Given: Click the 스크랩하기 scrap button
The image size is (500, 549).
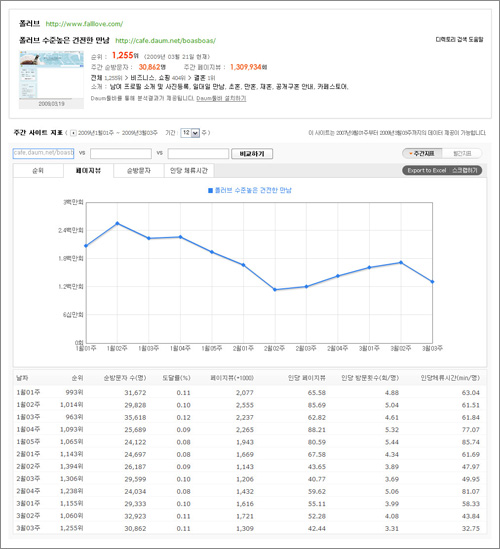Looking at the screenshot, I should pyautogui.click(x=465, y=171).
